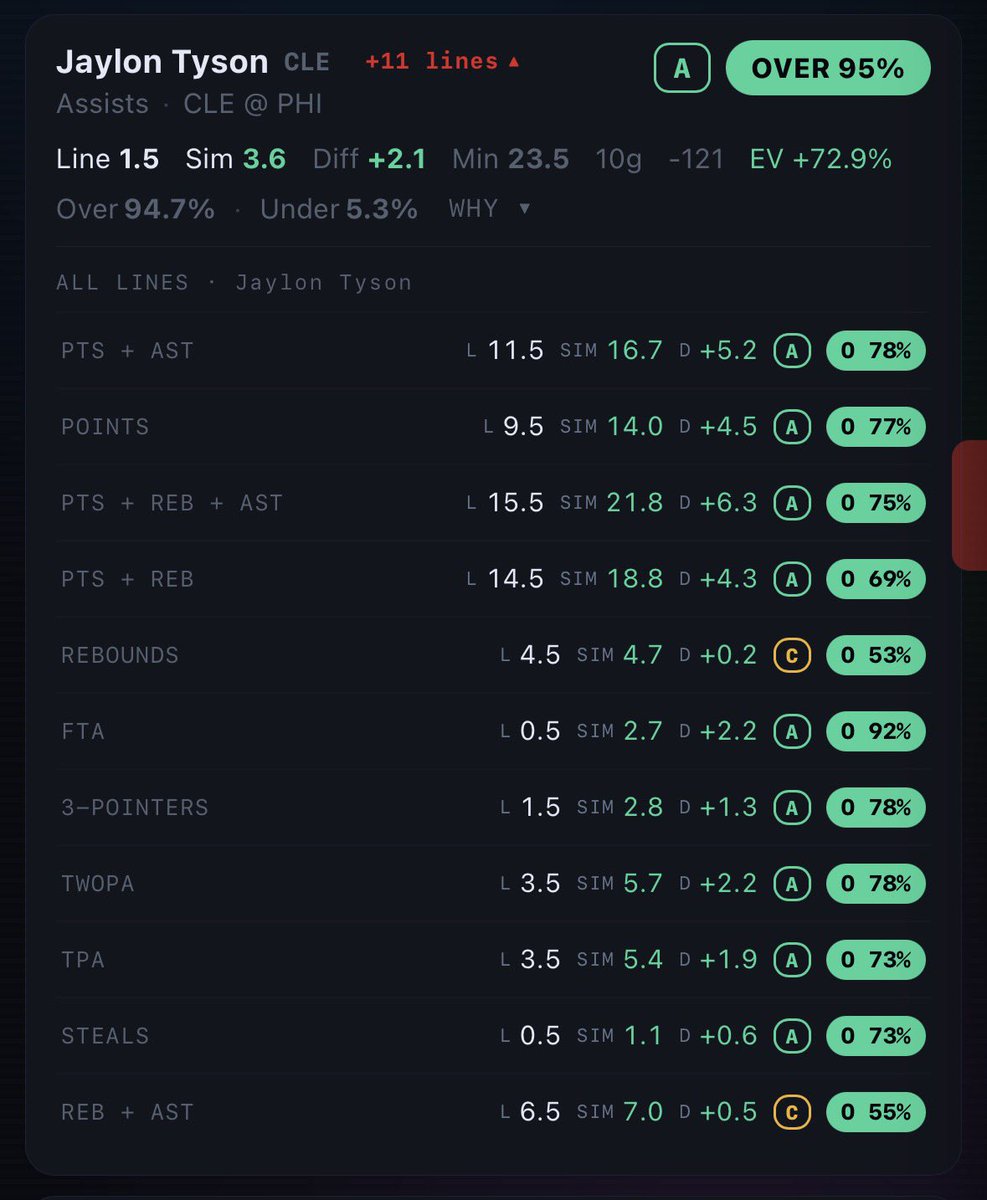987x1200 pixels.
Task: Click the O 55% pill in REB + AST row
Action: pyautogui.click(x=876, y=1112)
